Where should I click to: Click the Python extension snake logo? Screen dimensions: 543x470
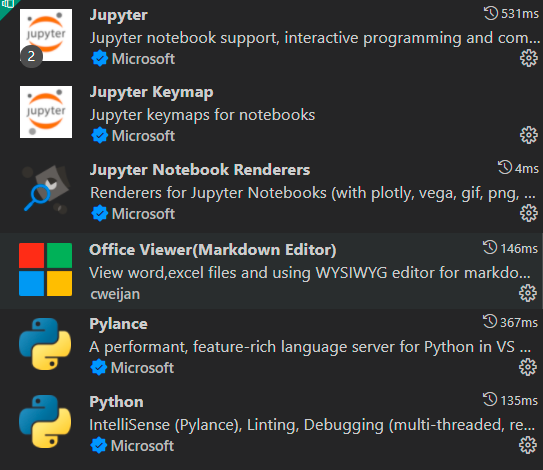(45, 422)
